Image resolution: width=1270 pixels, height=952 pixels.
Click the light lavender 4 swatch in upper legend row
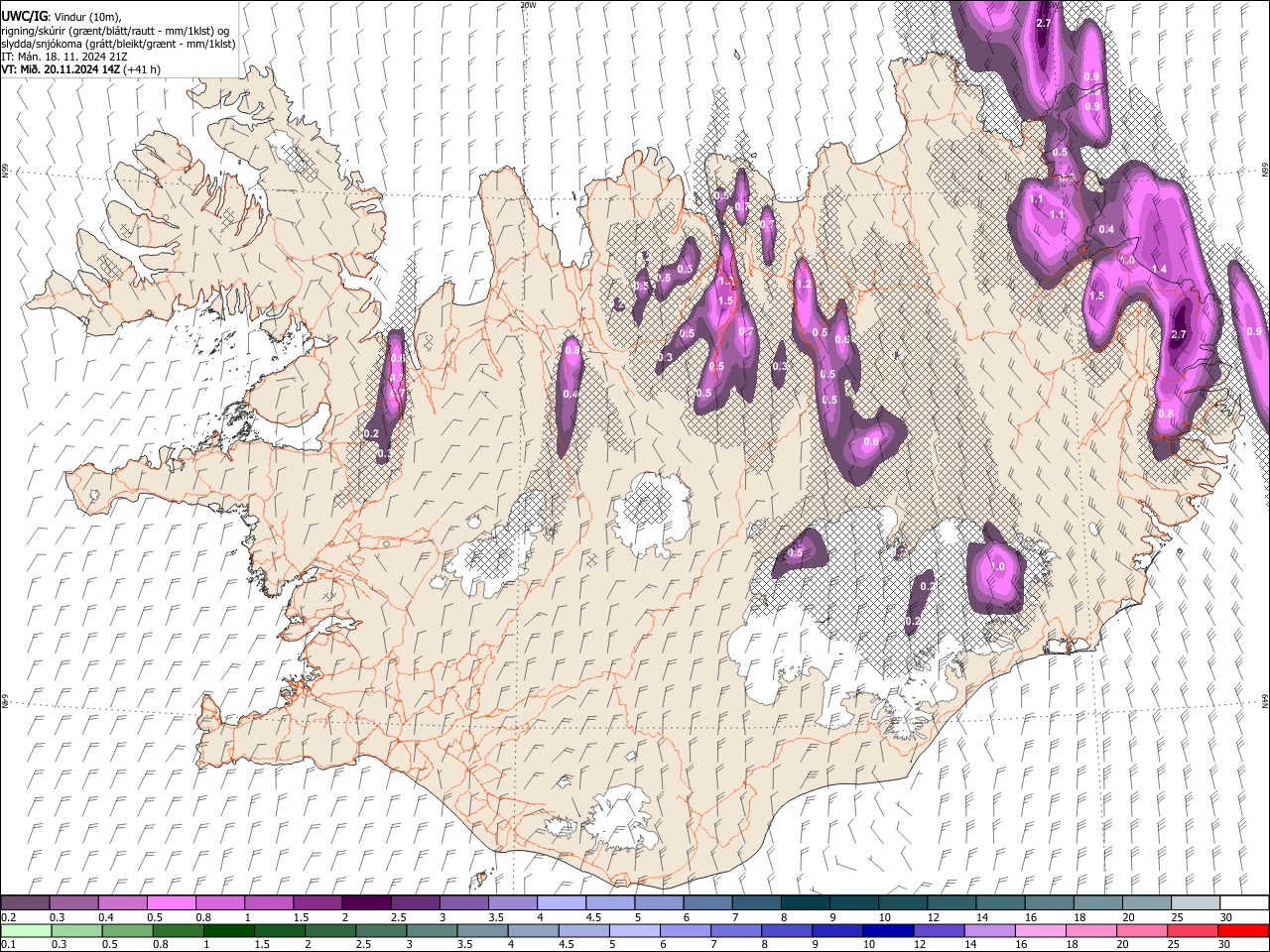coord(562,902)
